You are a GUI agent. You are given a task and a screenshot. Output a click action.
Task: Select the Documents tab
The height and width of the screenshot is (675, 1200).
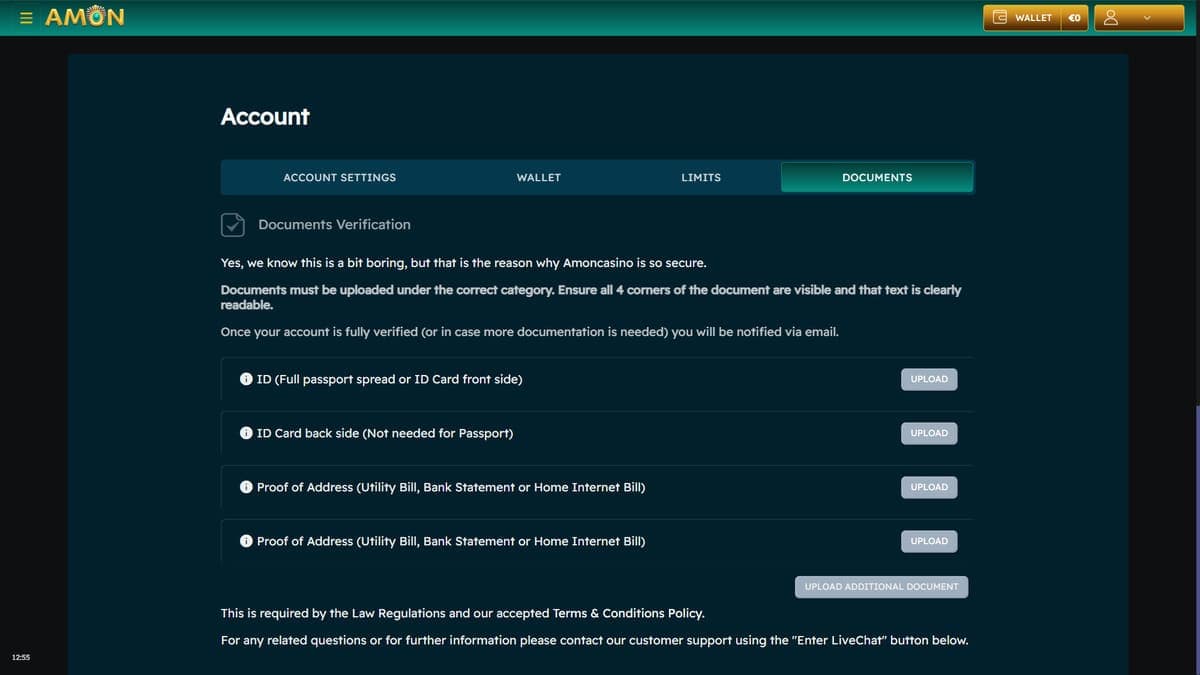tap(877, 177)
